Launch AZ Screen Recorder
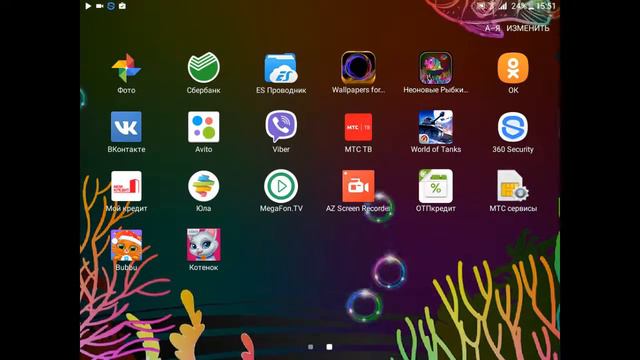 (x=358, y=186)
